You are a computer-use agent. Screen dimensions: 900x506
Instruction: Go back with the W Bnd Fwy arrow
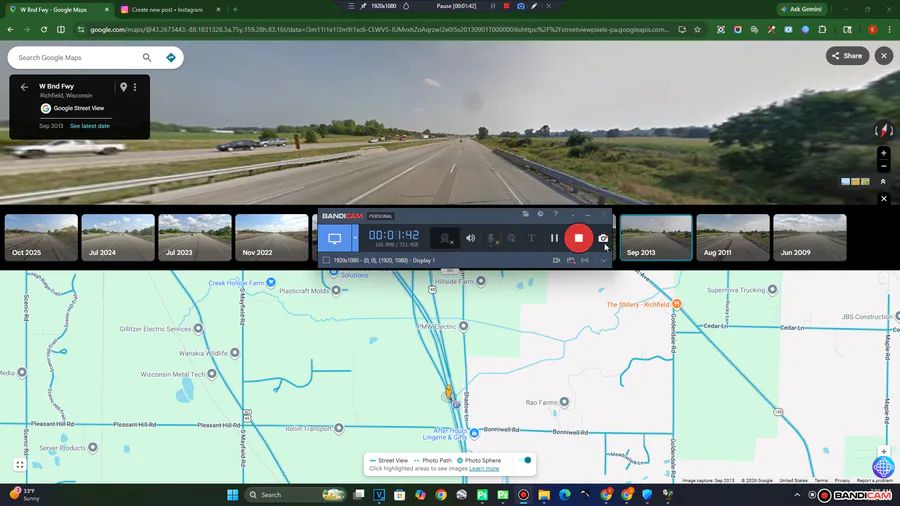coord(24,87)
